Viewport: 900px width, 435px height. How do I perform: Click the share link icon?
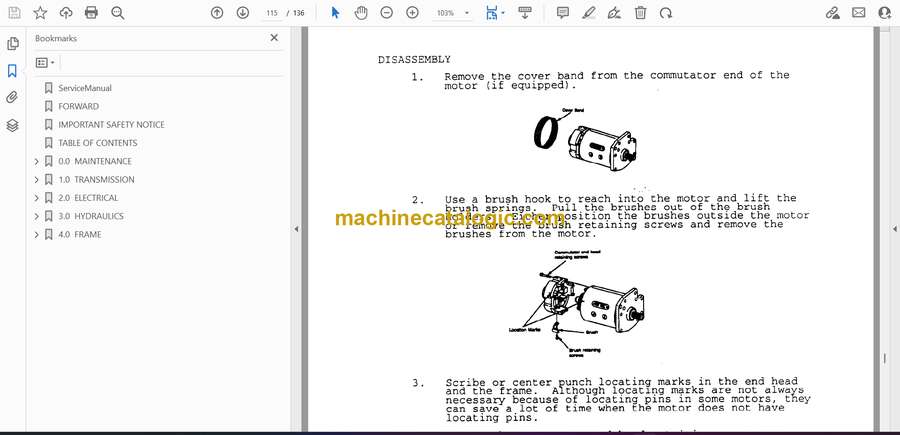click(833, 13)
